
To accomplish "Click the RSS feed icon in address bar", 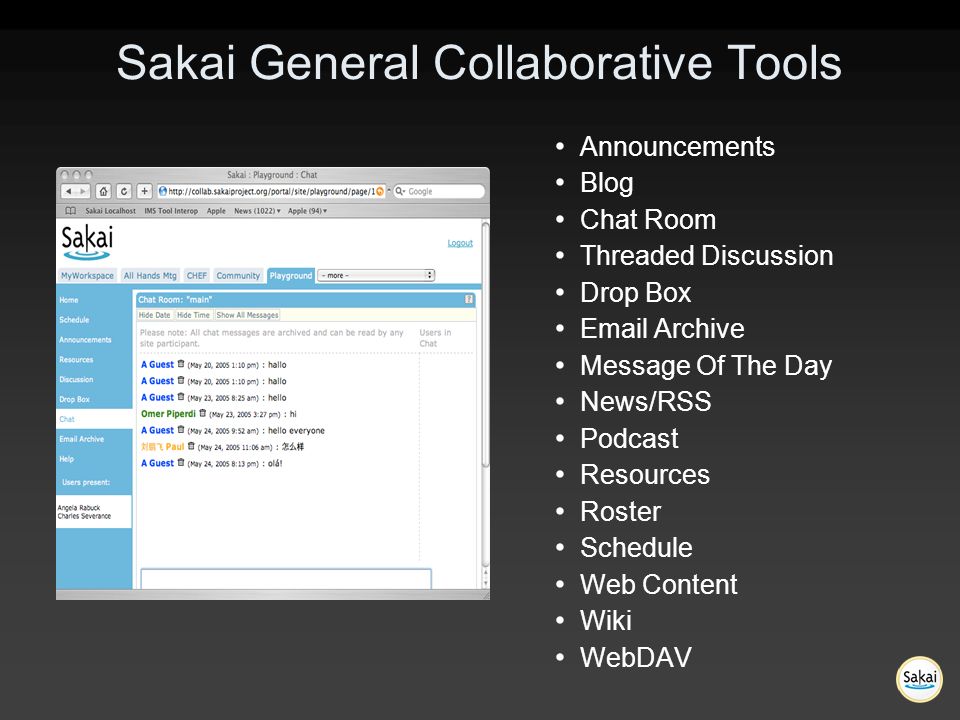I will coord(380,192).
